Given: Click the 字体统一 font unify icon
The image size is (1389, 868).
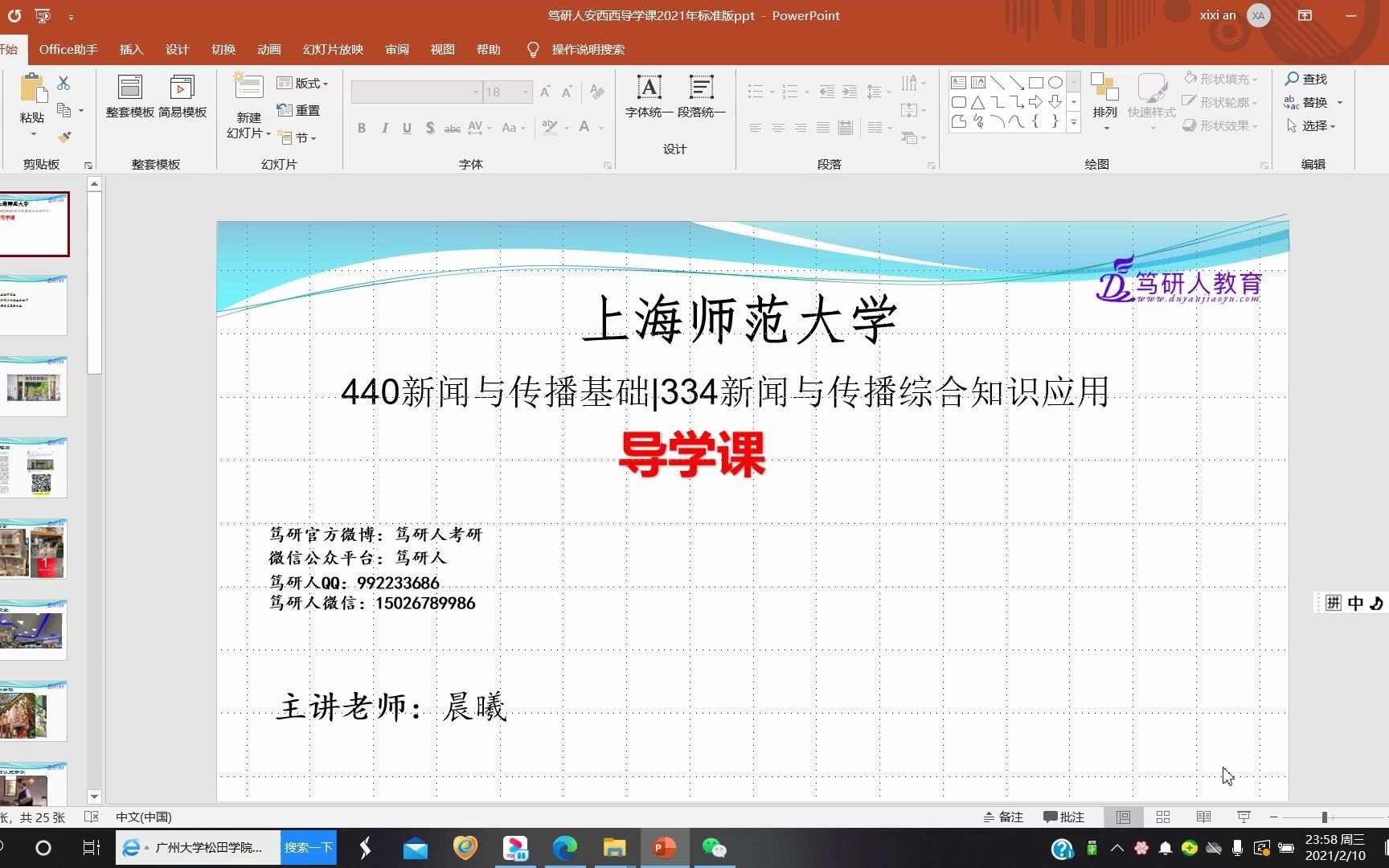Looking at the screenshot, I should pos(649,87).
